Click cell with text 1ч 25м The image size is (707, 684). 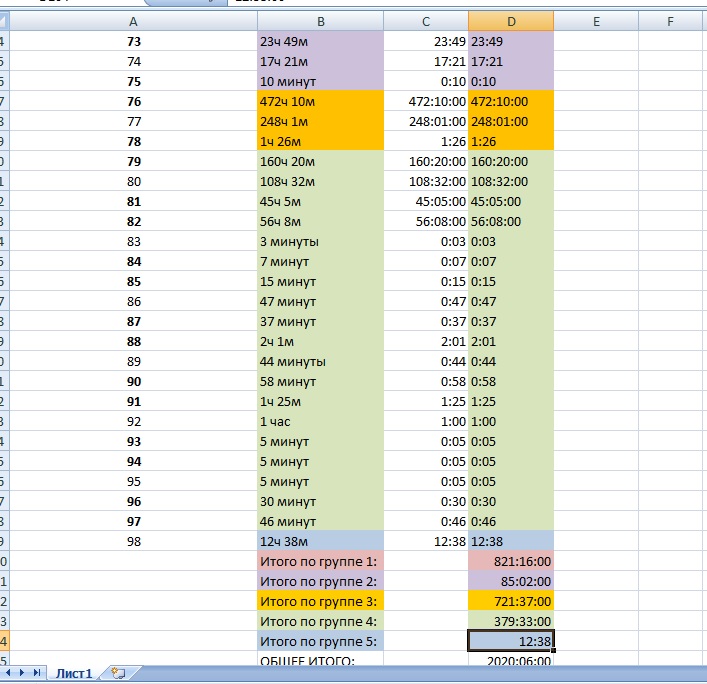point(321,401)
